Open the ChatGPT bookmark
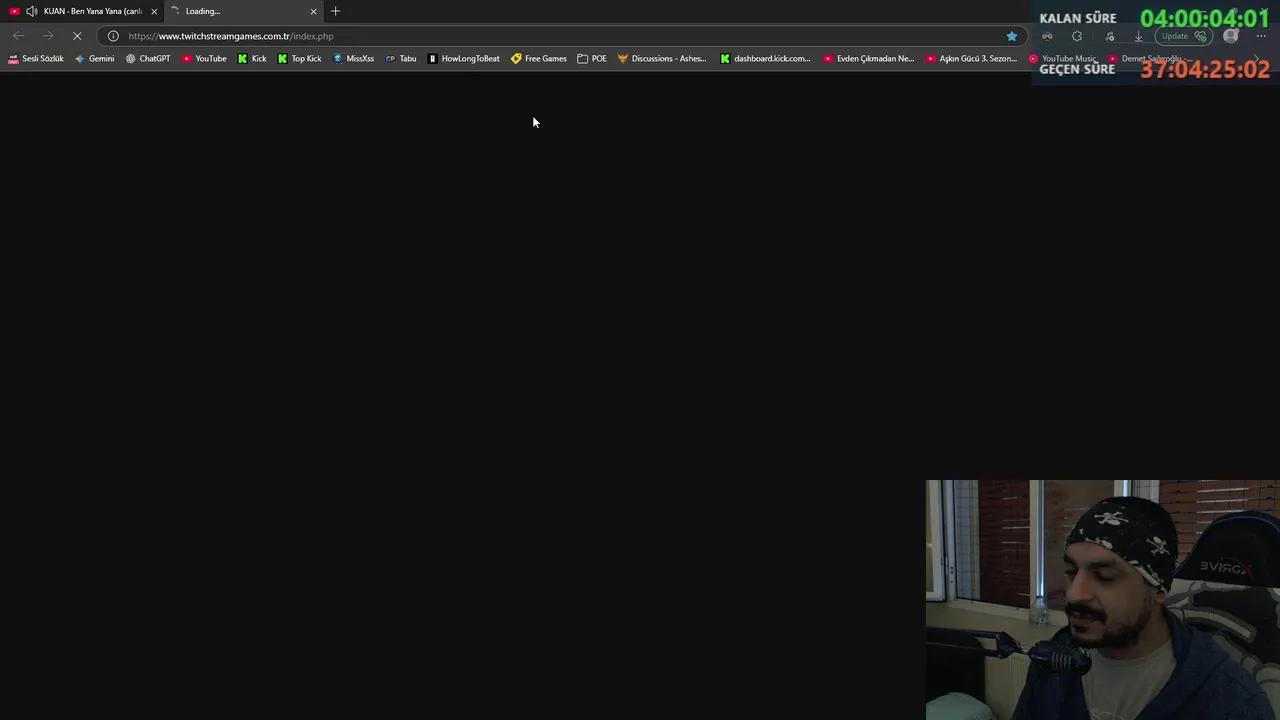This screenshot has height=720, width=1280. point(148,58)
